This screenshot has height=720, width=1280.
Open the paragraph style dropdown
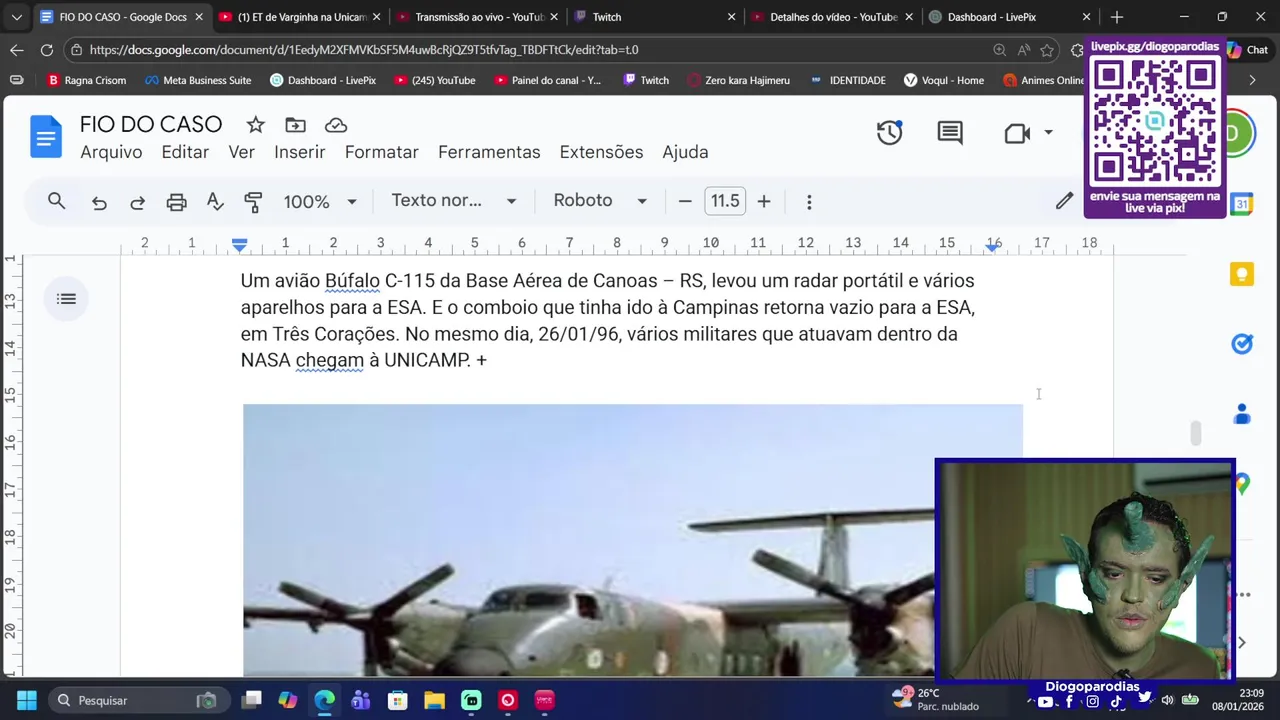(454, 201)
